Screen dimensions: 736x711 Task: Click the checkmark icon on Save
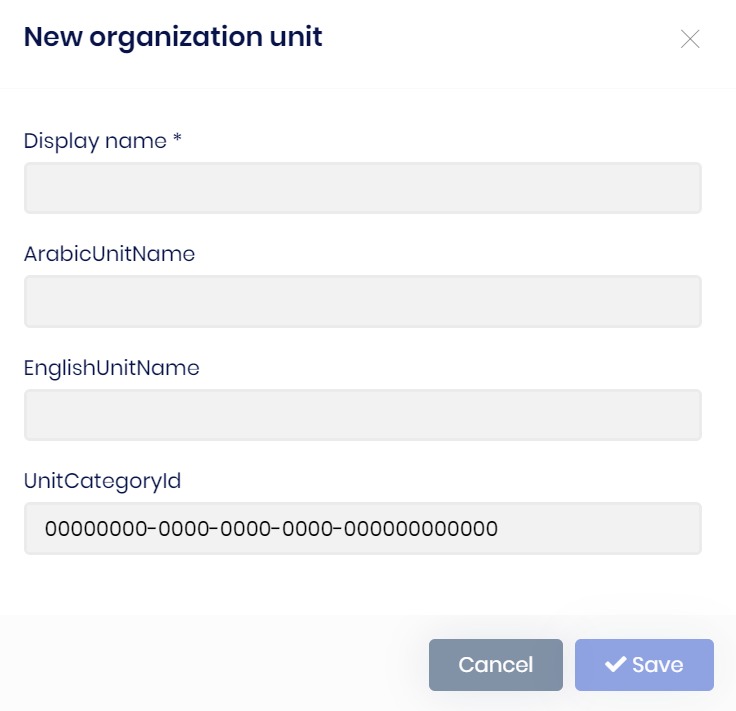tap(616, 665)
